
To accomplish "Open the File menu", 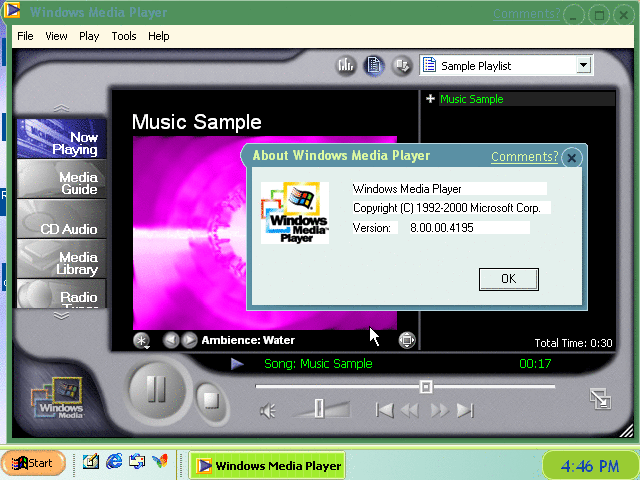I will [x=25, y=36].
